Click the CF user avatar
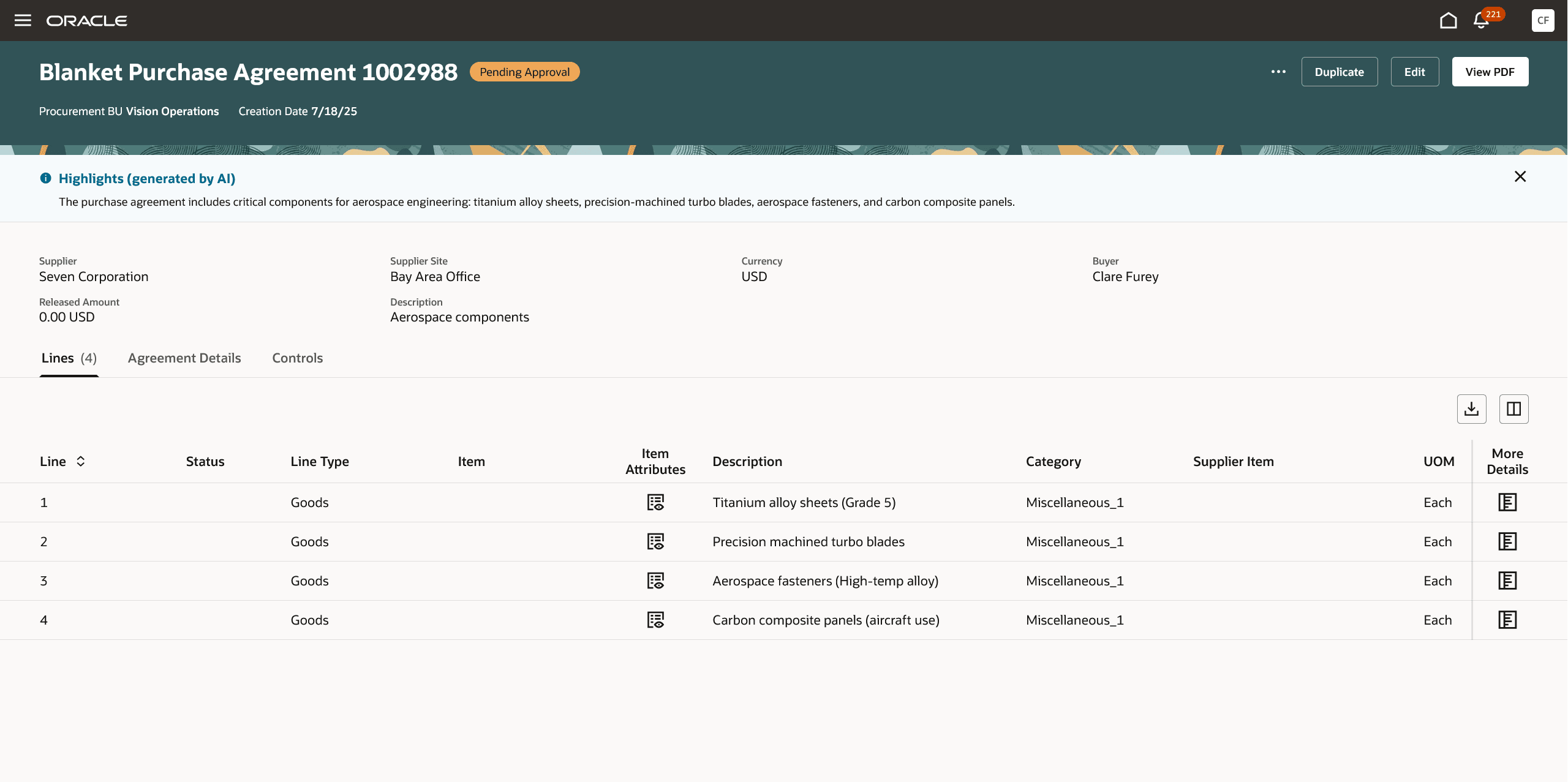 click(1542, 20)
